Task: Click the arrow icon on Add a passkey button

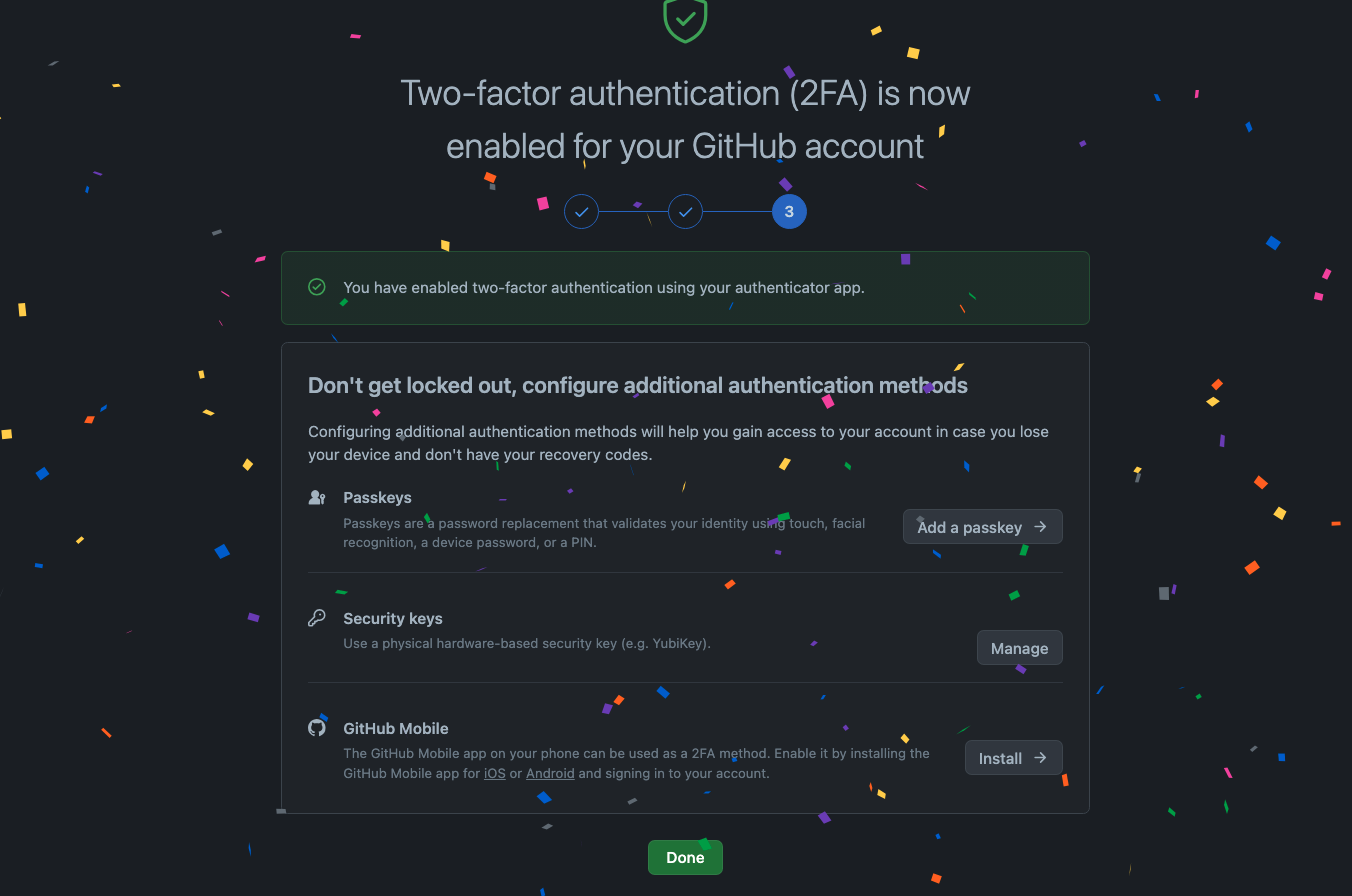Action: coord(1040,526)
